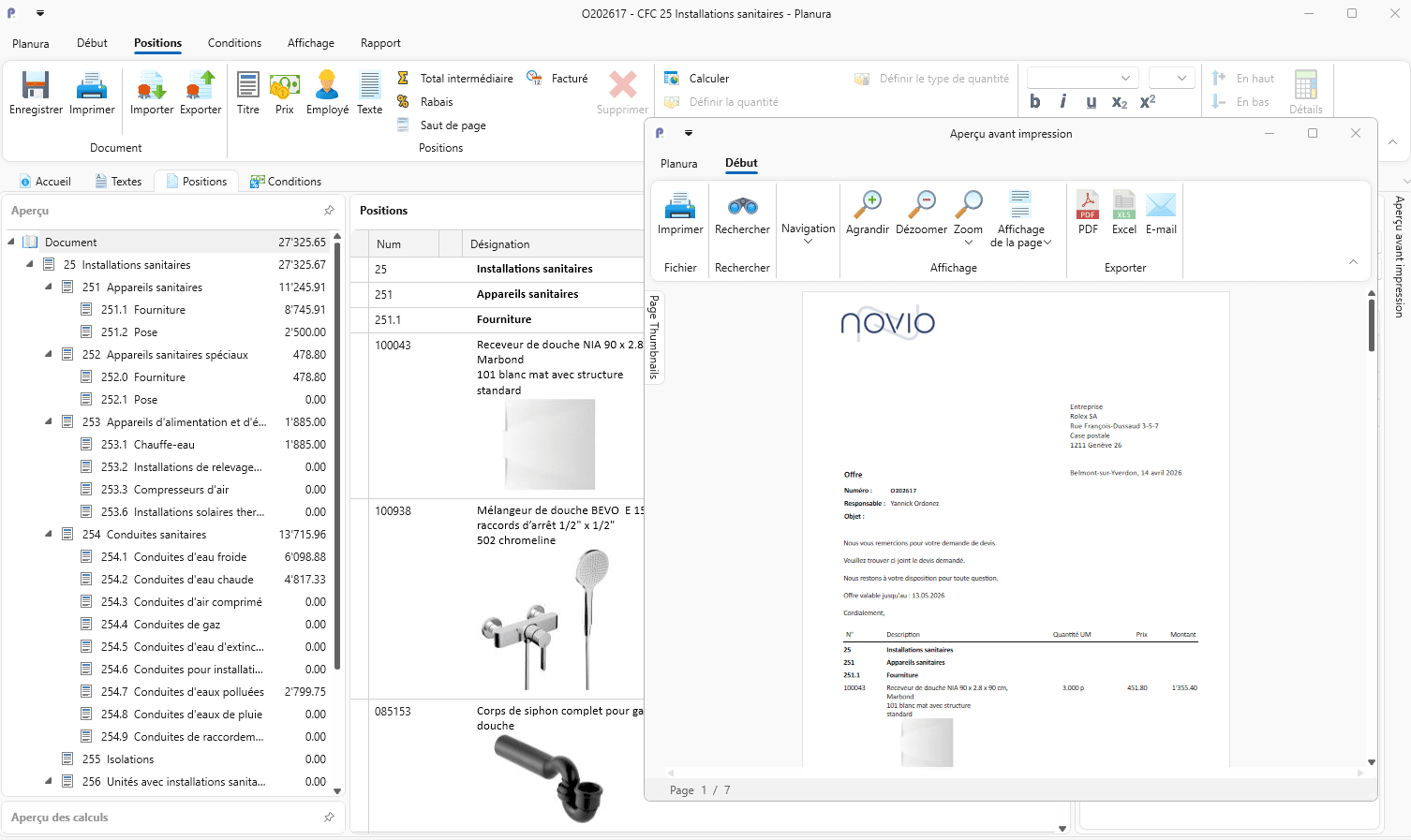Add a Total intermédiaire
Screen dimensions: 1411x840
pos(455,79)
